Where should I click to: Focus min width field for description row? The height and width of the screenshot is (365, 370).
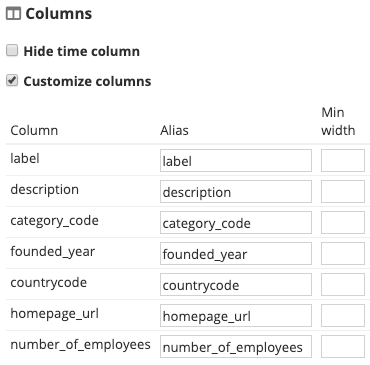[x=343, y=192]
